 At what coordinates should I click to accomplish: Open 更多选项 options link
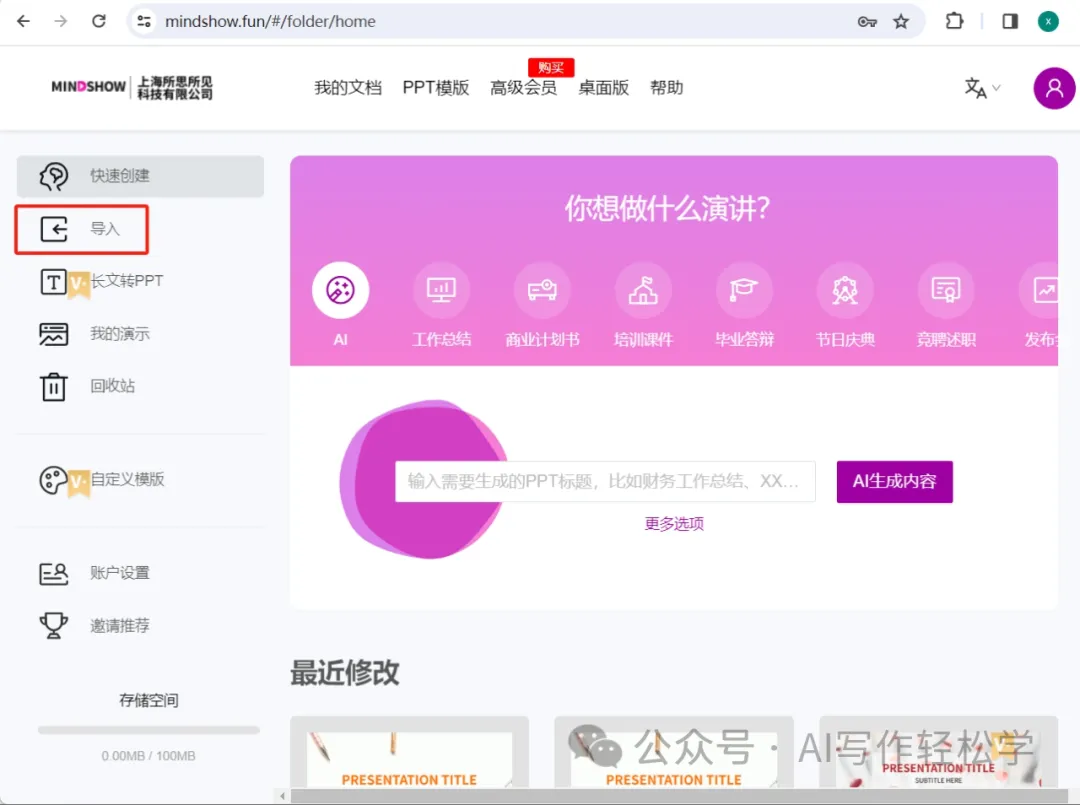pos(673,523)
